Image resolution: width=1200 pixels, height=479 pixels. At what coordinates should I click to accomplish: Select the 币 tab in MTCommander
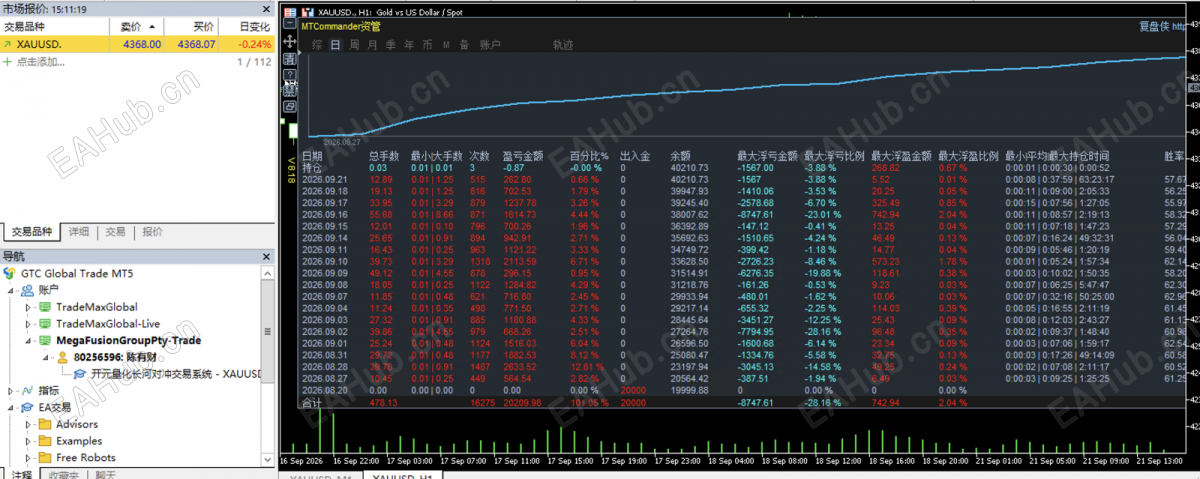427,44
